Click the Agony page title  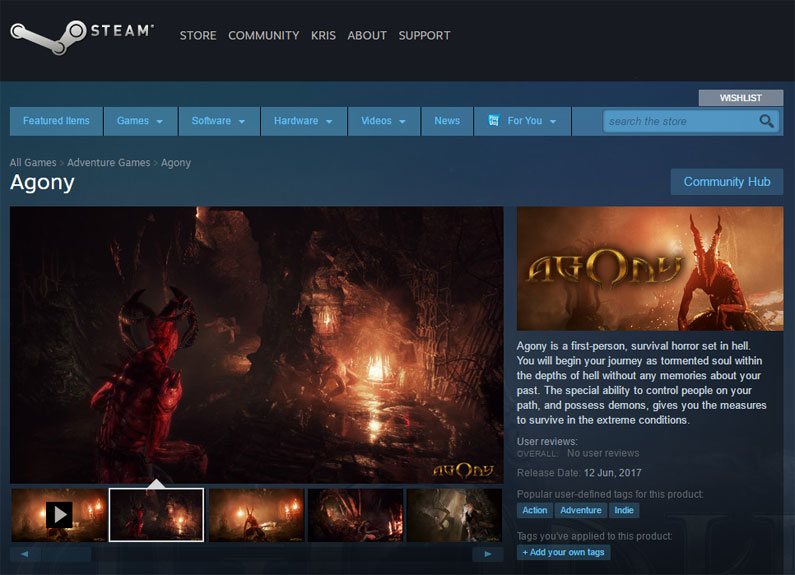(43, 183)
